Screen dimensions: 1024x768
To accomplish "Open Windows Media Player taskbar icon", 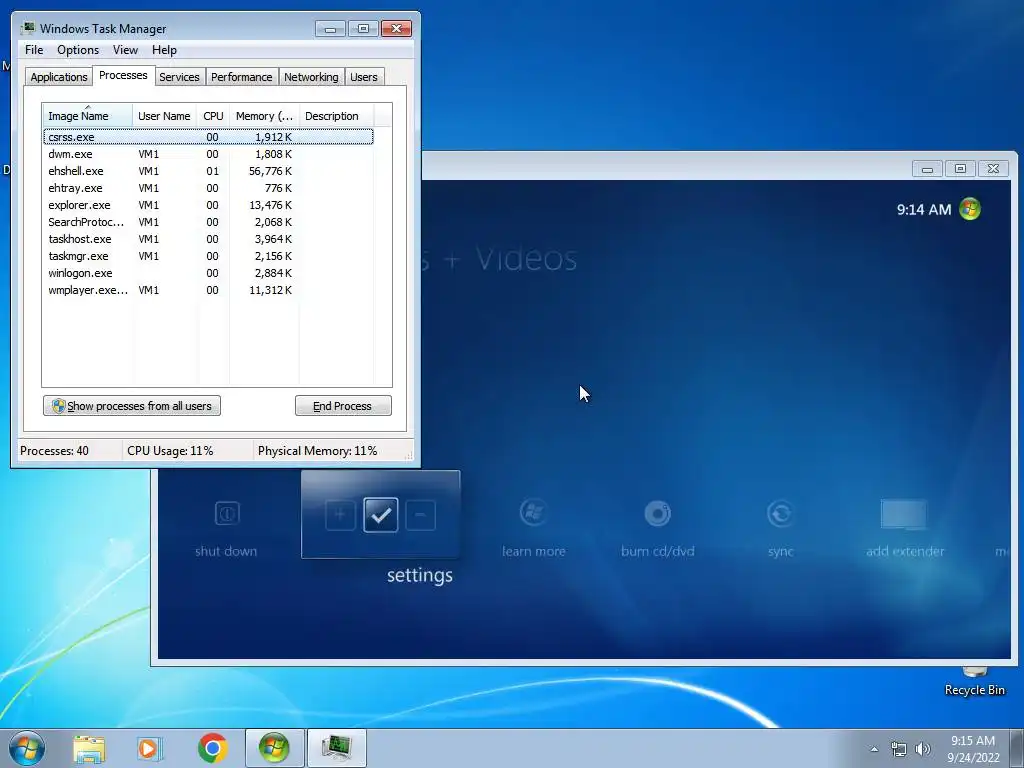I will [x=150, y=748].
